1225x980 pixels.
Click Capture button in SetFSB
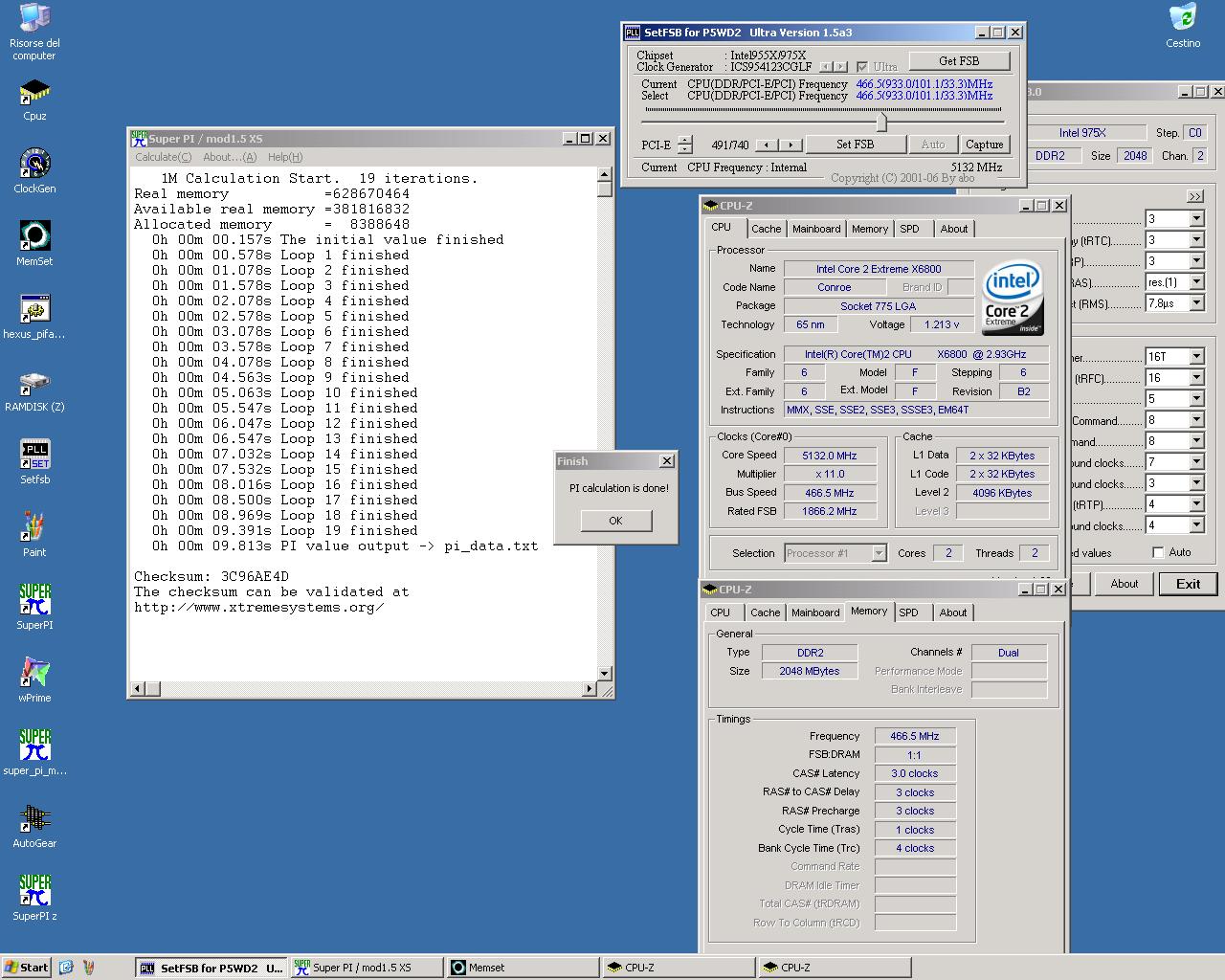click(984, 145)
